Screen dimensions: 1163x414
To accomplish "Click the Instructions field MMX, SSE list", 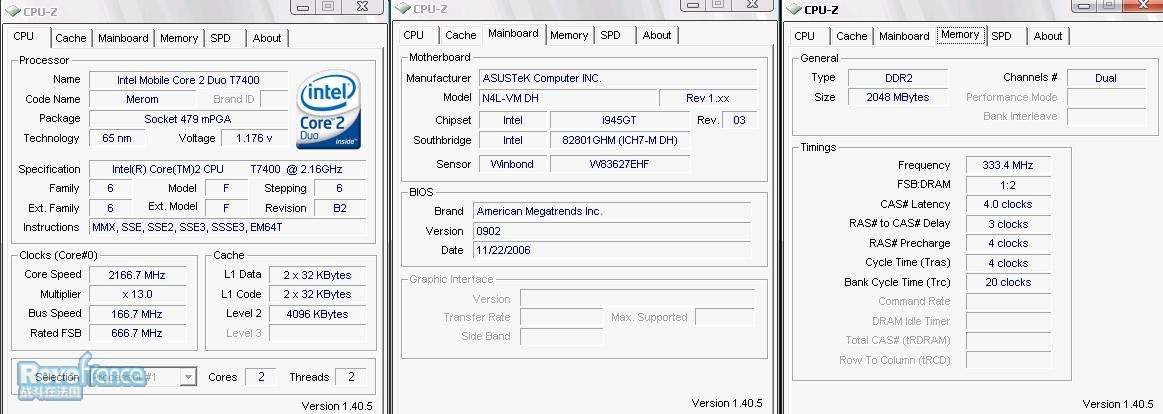I will point(227,227).
